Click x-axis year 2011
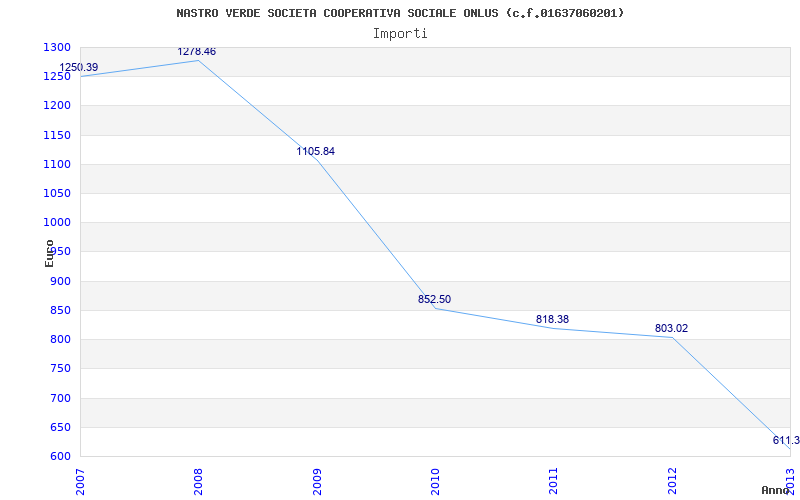Screen dimensions: 800x500 coord(554,481)
